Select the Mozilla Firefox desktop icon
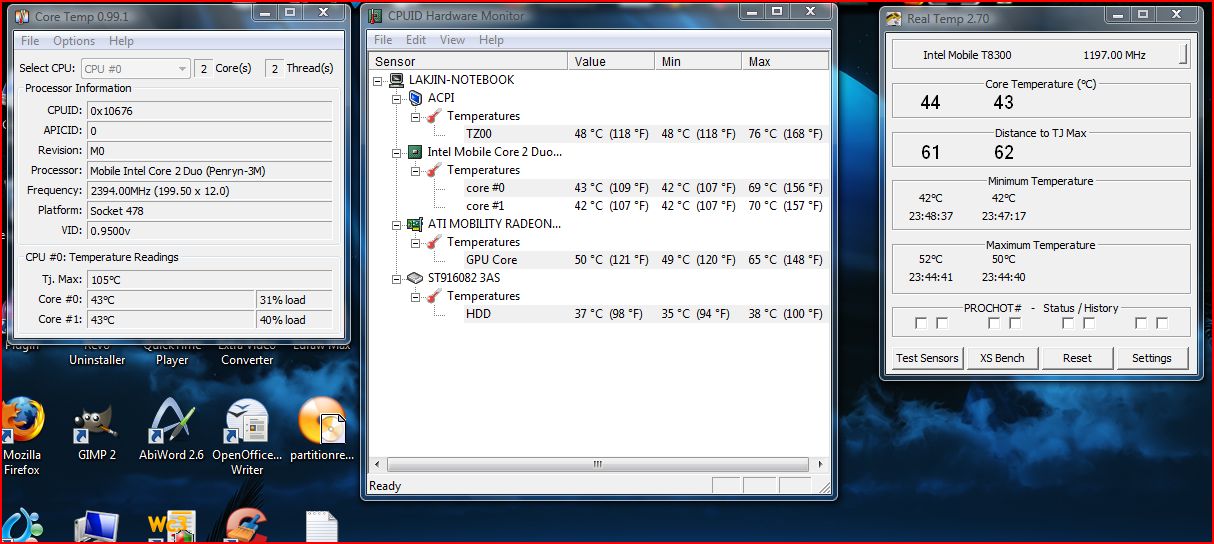Image resolution: width=1214 pixels, height=544 pixels. [x=22, y=420]
